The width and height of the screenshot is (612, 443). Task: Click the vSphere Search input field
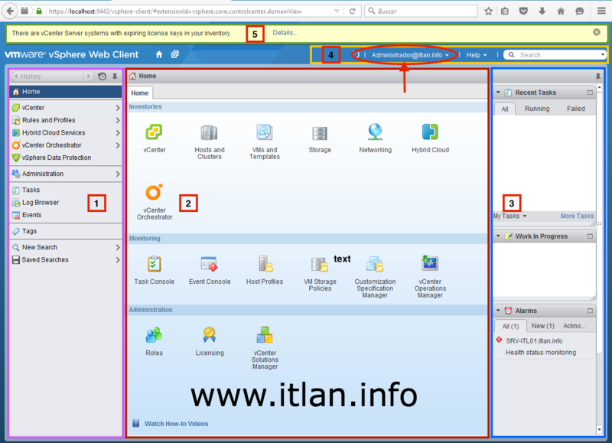555,55
